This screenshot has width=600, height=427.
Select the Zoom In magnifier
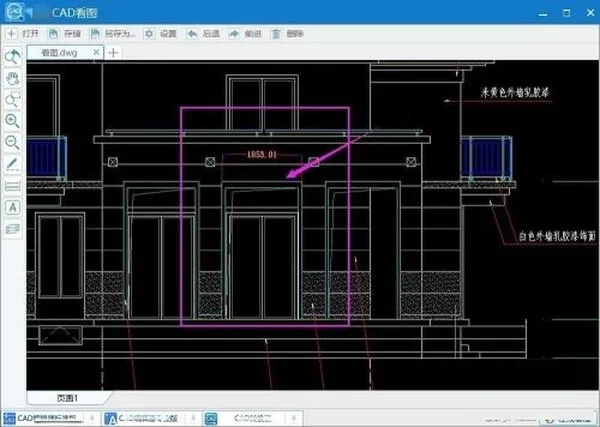coord(13,121)
